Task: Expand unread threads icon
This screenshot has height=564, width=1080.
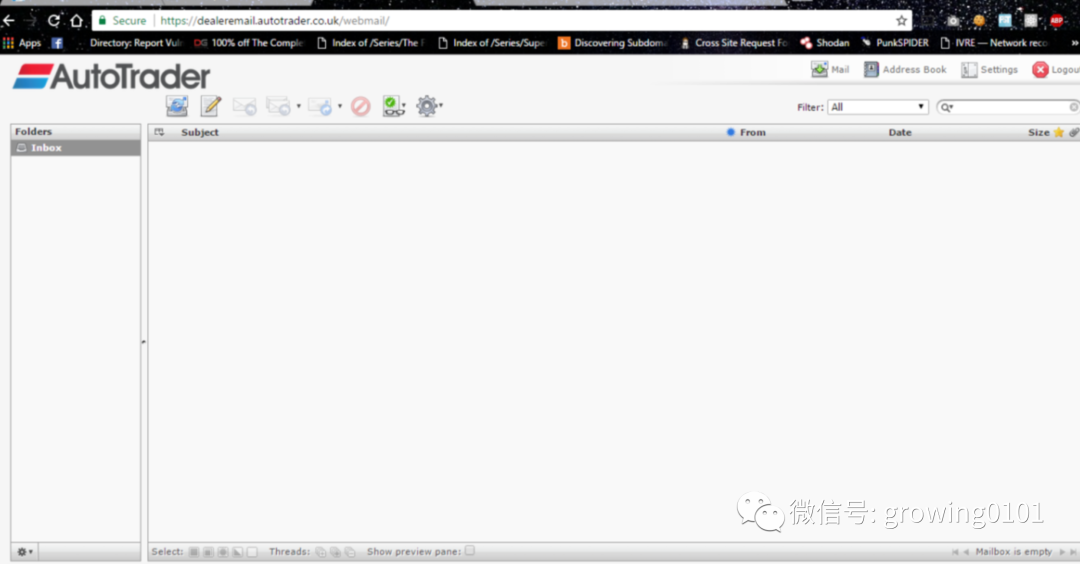Action: click(335, 552)
